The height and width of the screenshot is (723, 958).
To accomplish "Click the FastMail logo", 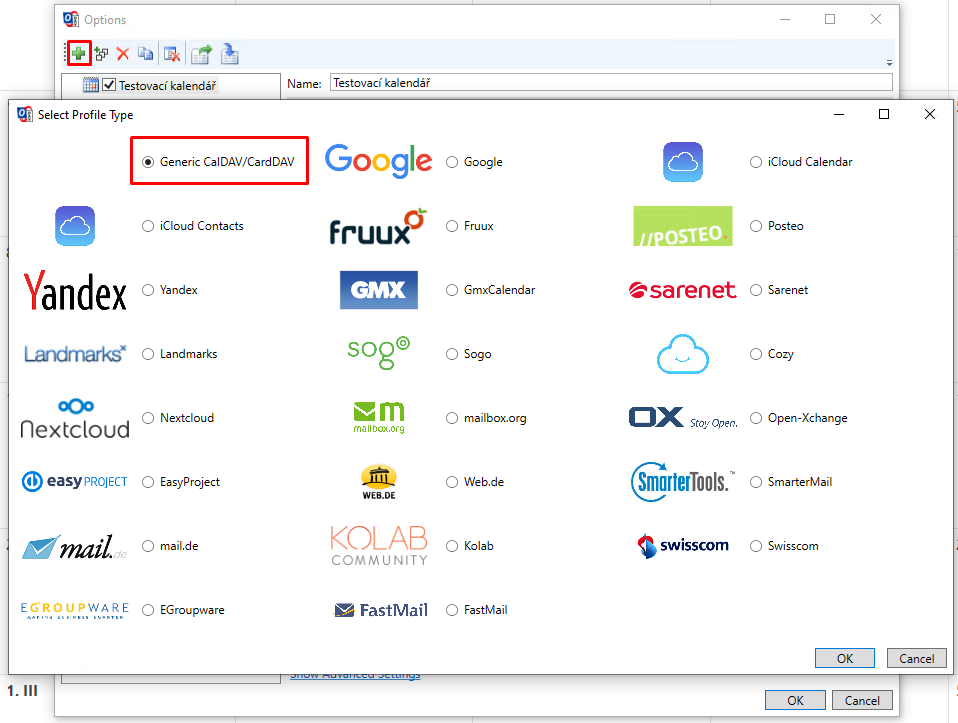I will [x=381, y=610].
